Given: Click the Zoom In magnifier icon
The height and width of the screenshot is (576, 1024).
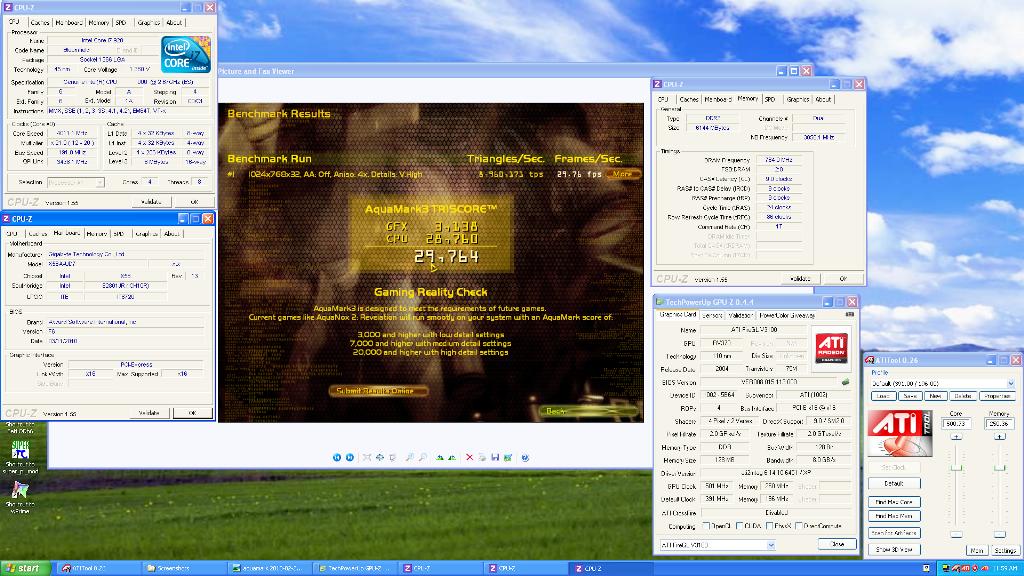Looking at the screenshot, I should click(x=409, y=458).
